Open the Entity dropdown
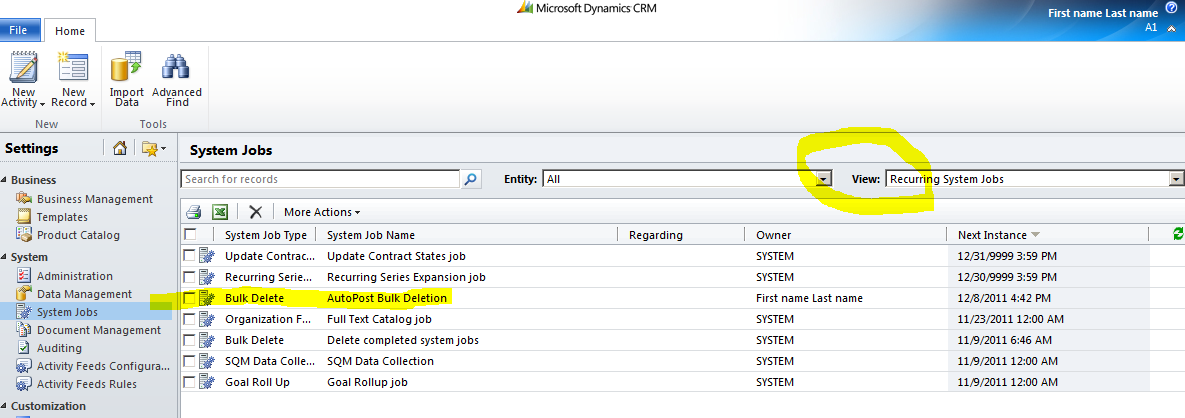 click(x=824, y=179)
